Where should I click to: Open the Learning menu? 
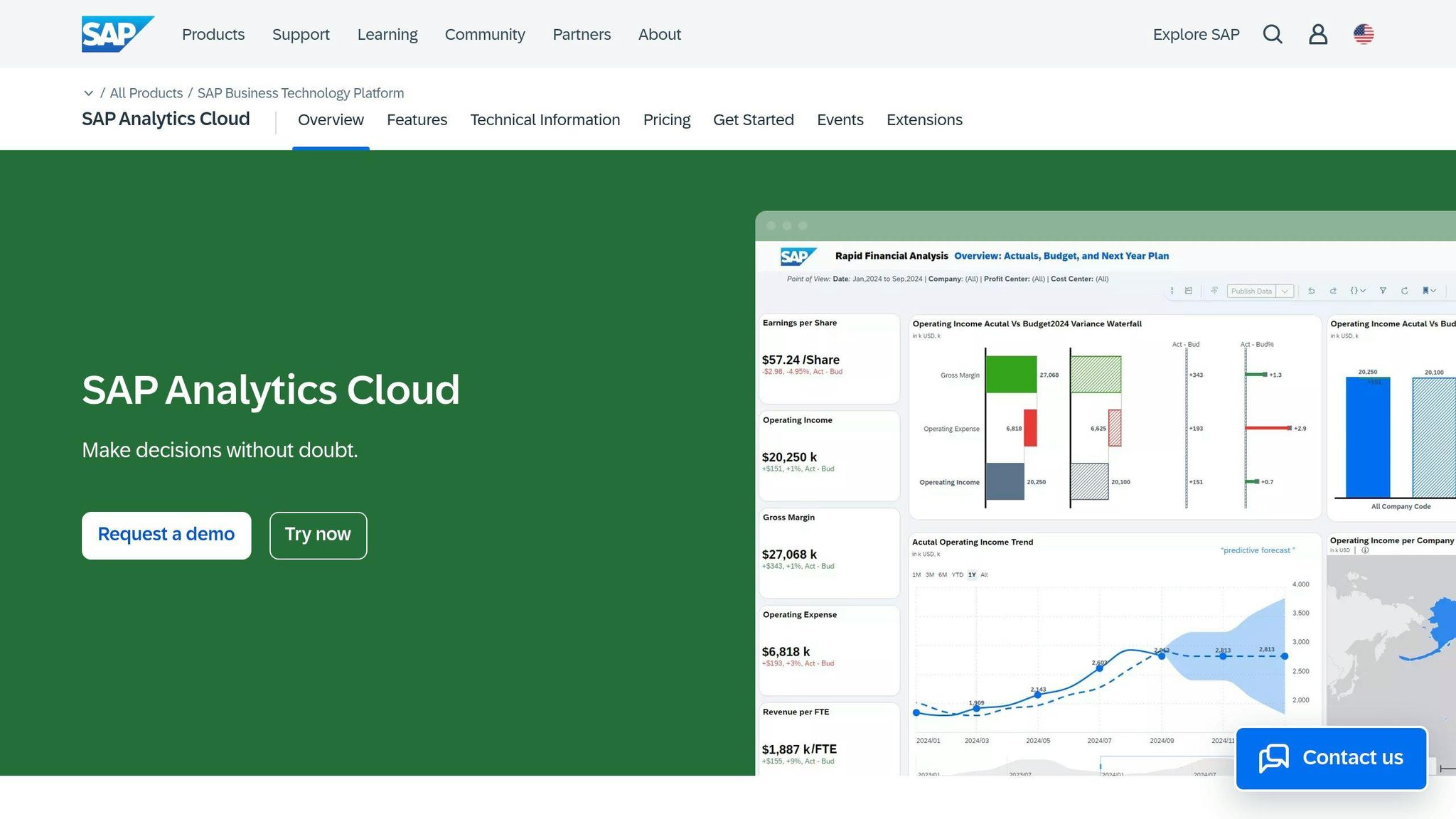click(x=387, y=34)
